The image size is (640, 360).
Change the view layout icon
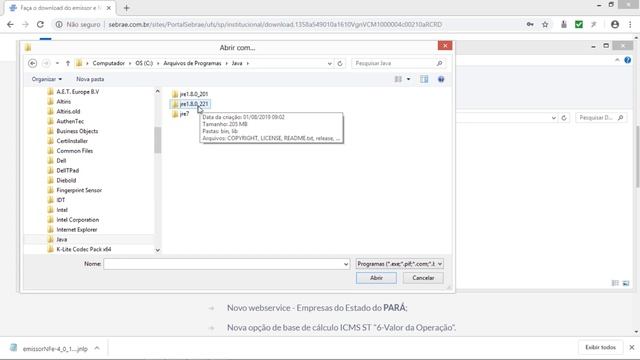[398, 79]
